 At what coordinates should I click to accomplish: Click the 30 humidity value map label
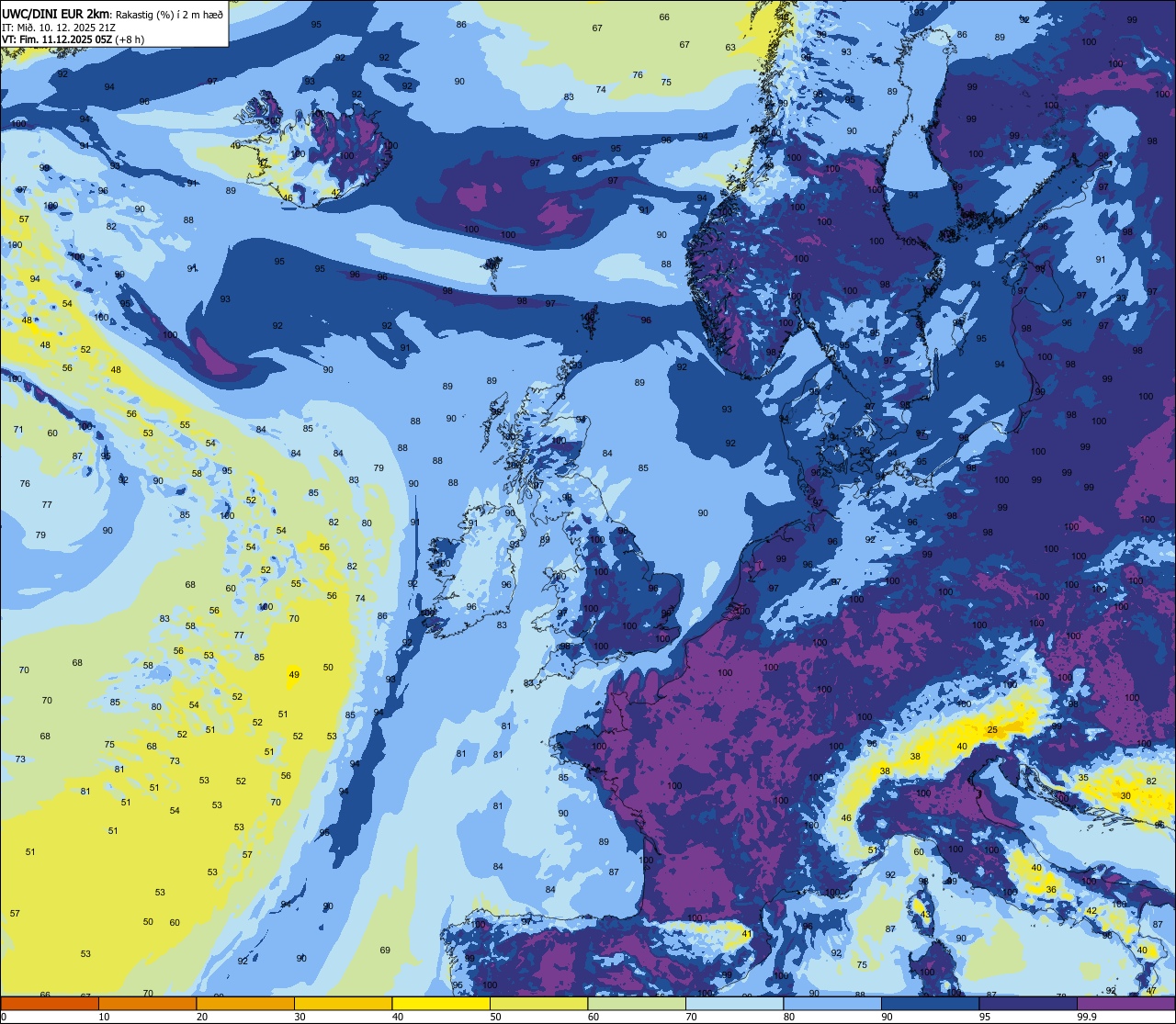pos(1126,795)
